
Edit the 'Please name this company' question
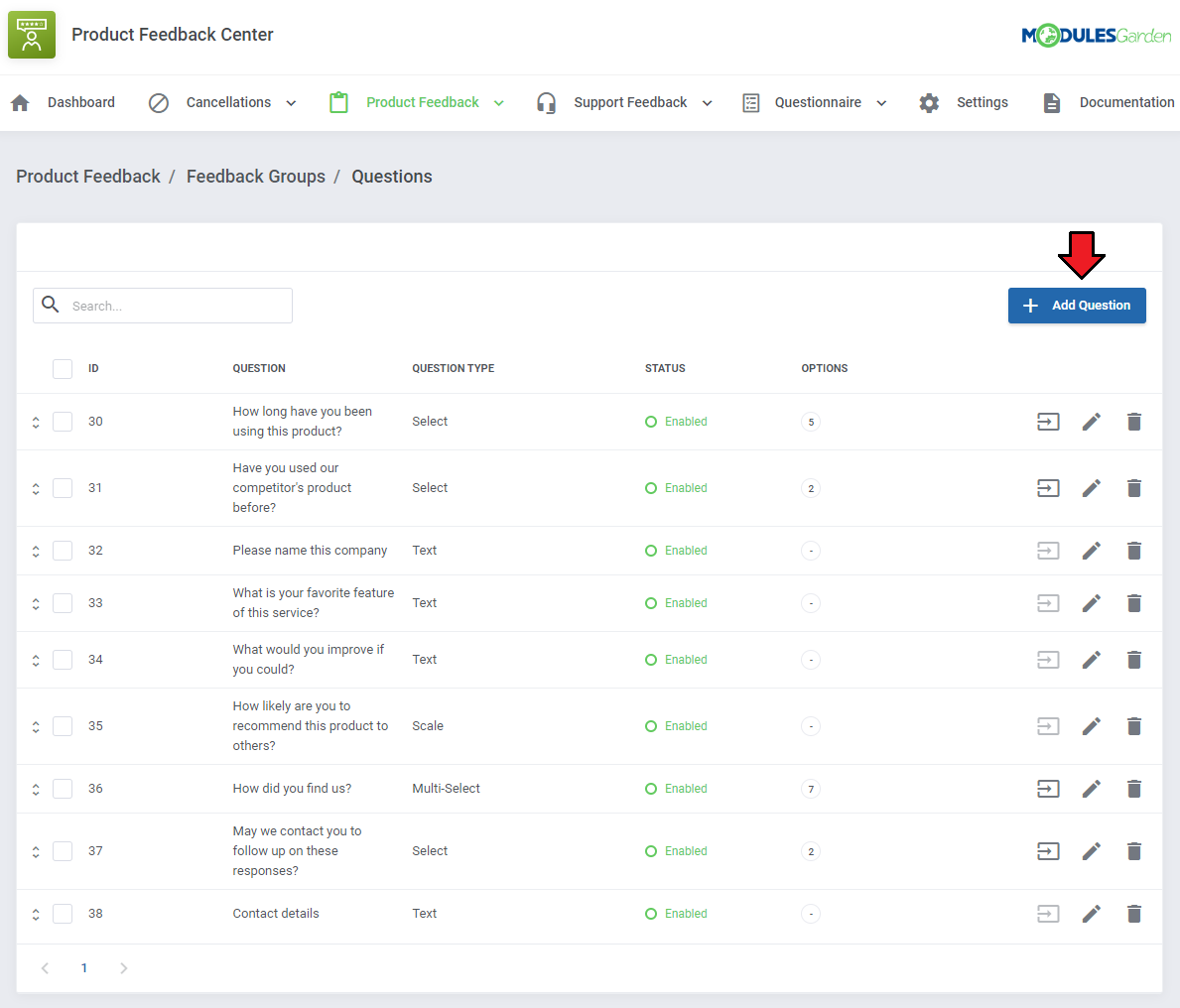pyautogui.click(x=1092, y=551)
